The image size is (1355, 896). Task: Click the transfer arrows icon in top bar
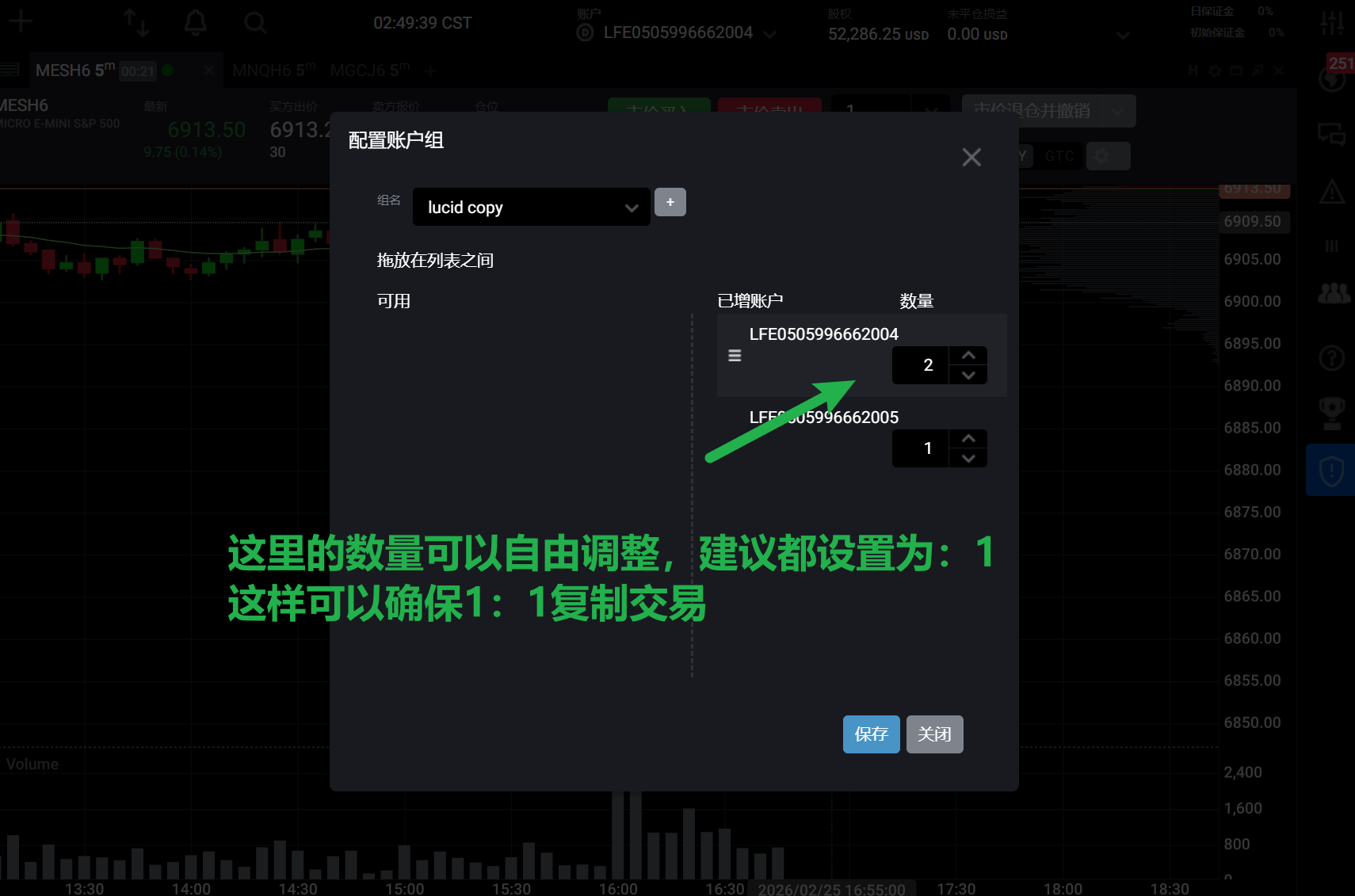[136, 22]
